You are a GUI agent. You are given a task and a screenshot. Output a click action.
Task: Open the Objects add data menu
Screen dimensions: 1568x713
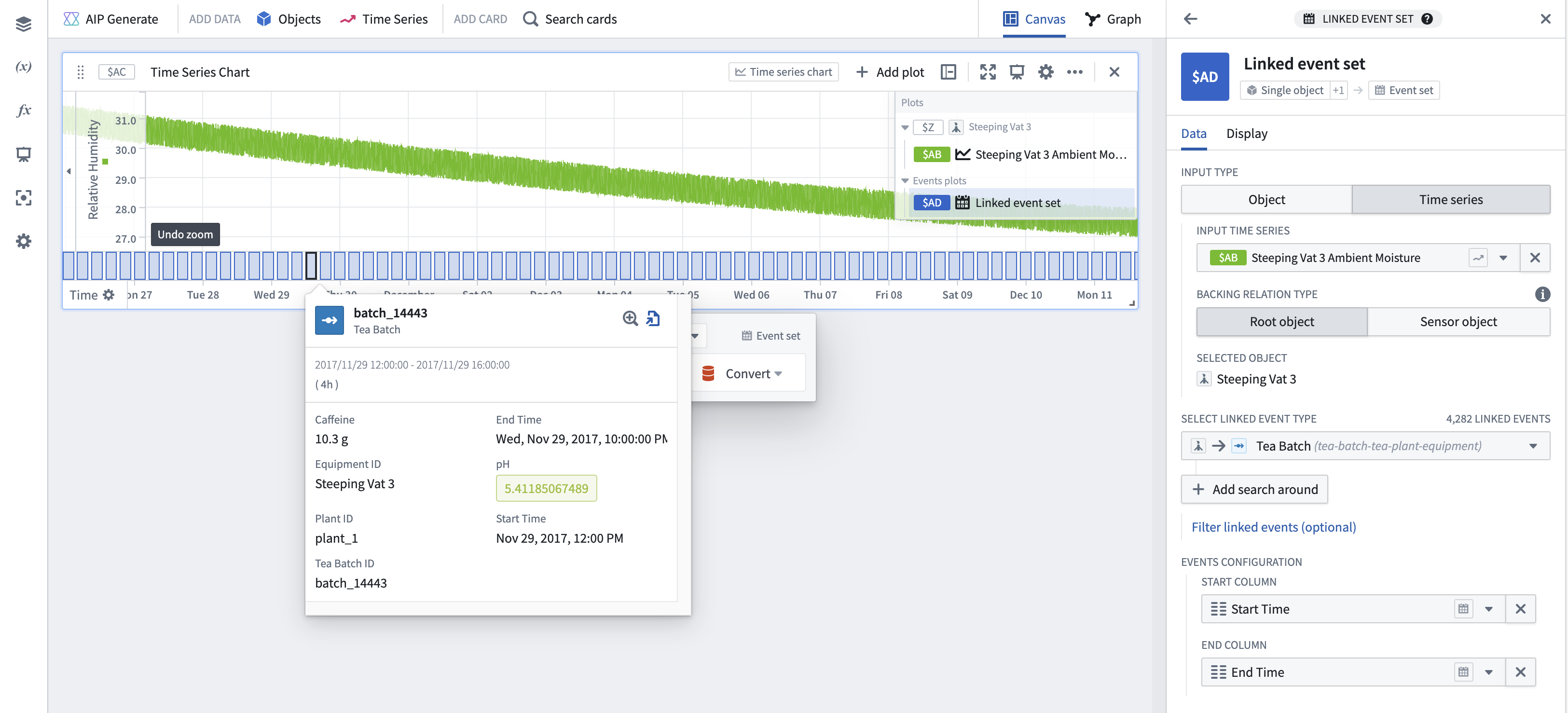point(289,19)
